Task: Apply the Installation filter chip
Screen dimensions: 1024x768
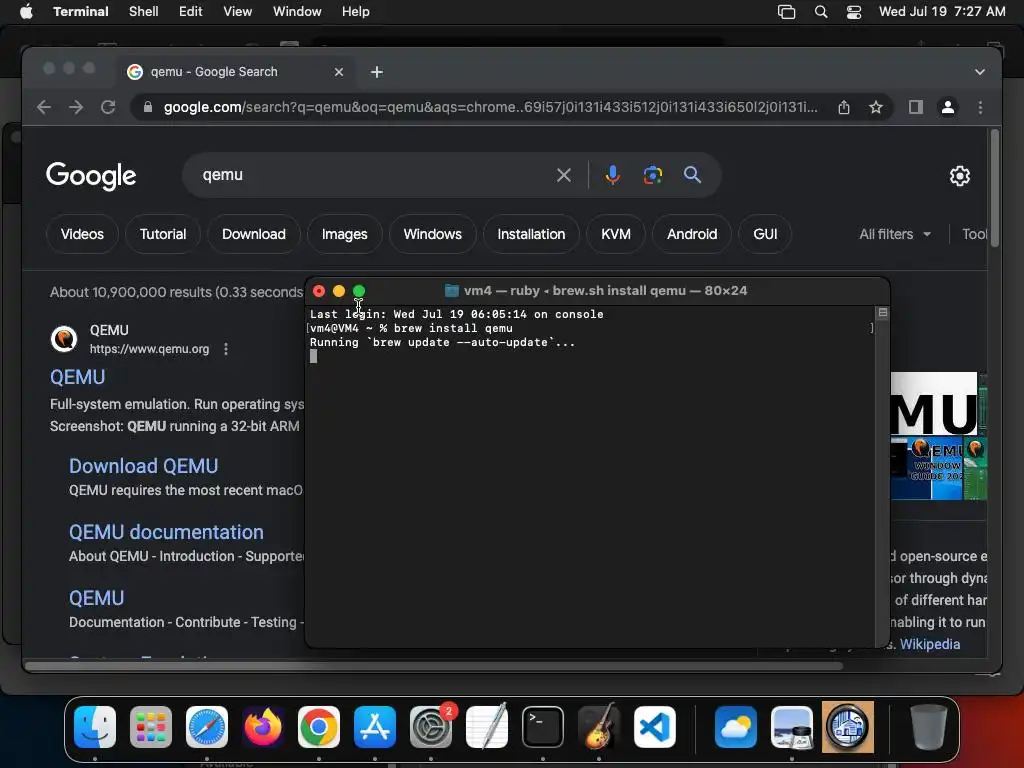Action: 532,234
